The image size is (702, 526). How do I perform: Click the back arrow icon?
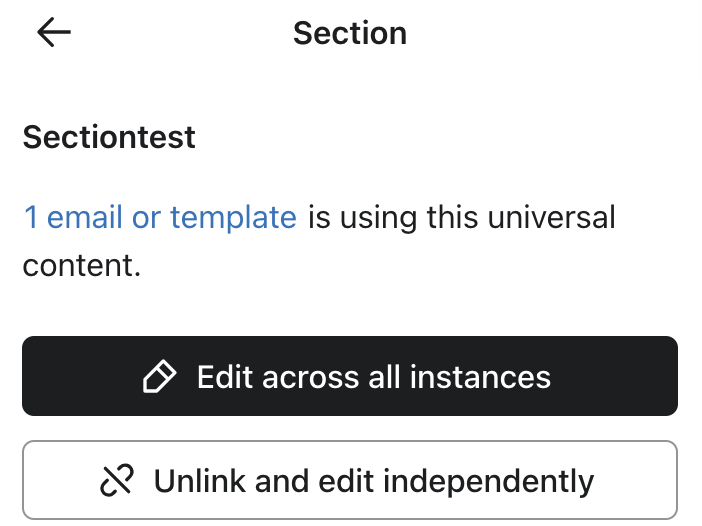[54, 33]
